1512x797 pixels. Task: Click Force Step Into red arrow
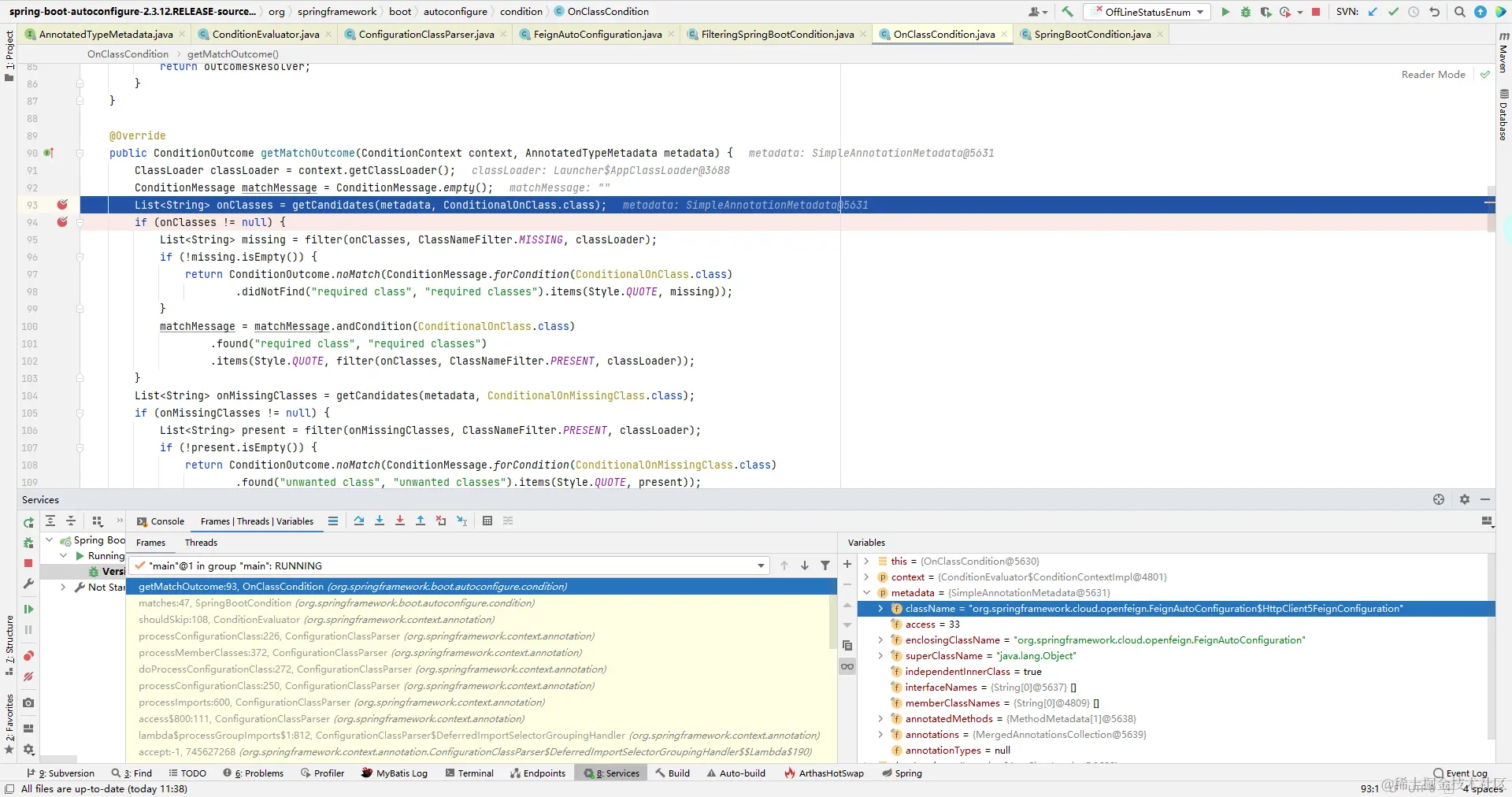pyautogui.click(x=400, y=521)
